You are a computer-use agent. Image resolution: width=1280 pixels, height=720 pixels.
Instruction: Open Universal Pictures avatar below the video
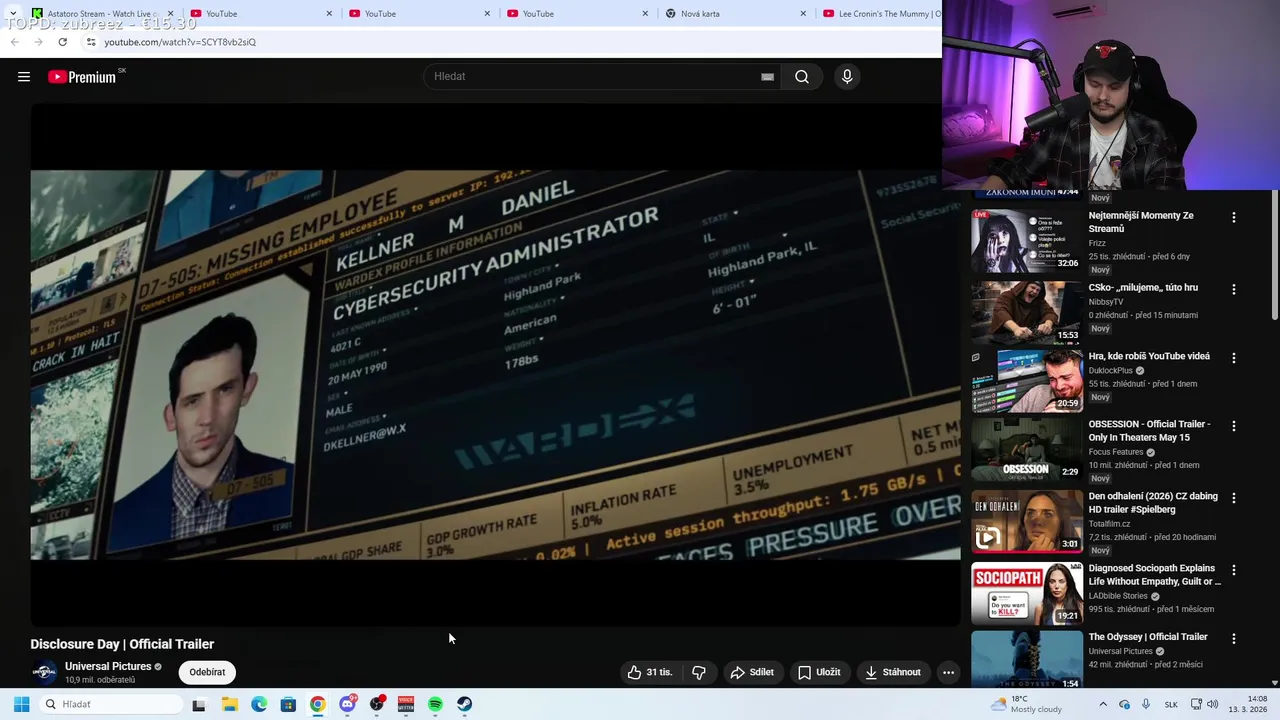pyautogui.click(x=44, y=672)
